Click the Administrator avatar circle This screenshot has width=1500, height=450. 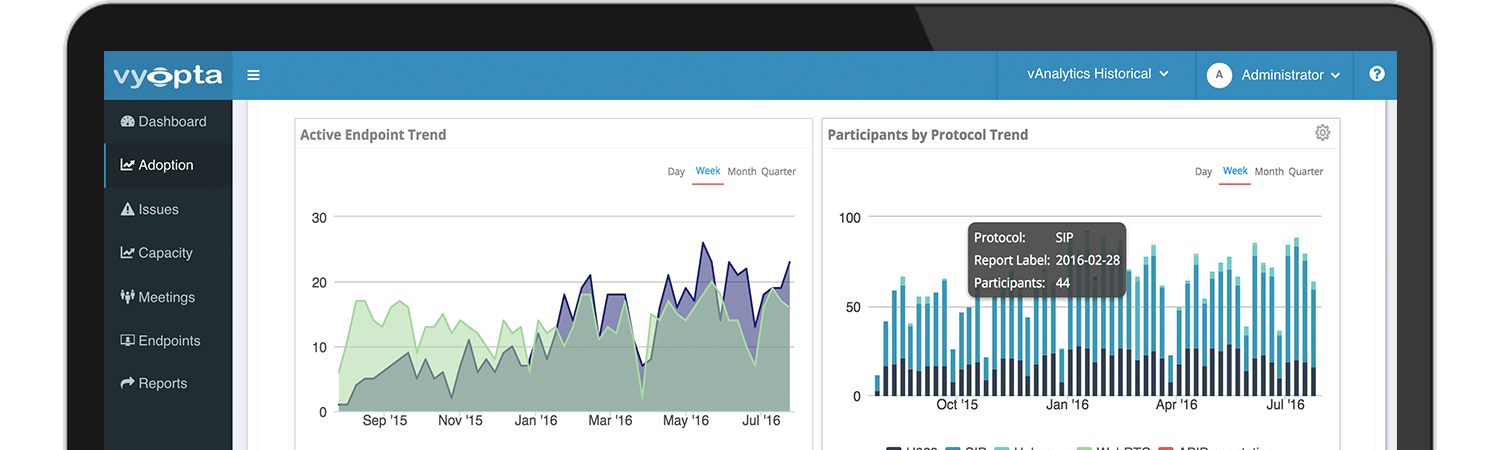pos(1219,75)
